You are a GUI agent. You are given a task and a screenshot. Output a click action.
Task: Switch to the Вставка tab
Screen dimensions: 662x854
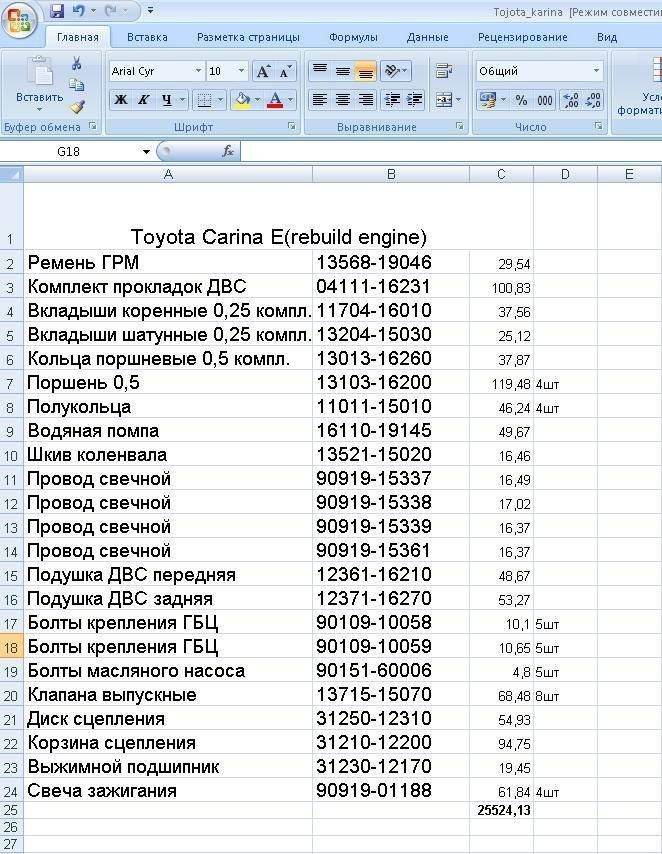147,37
